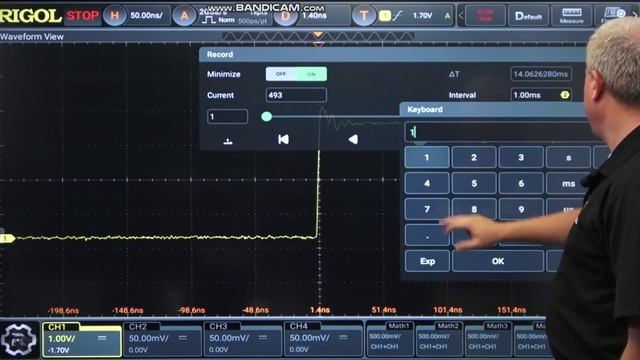Tap the 1.40ns delay value
The height and width of the screenshot is (360, 640).
pyautogui.click(x=314, y=16)
